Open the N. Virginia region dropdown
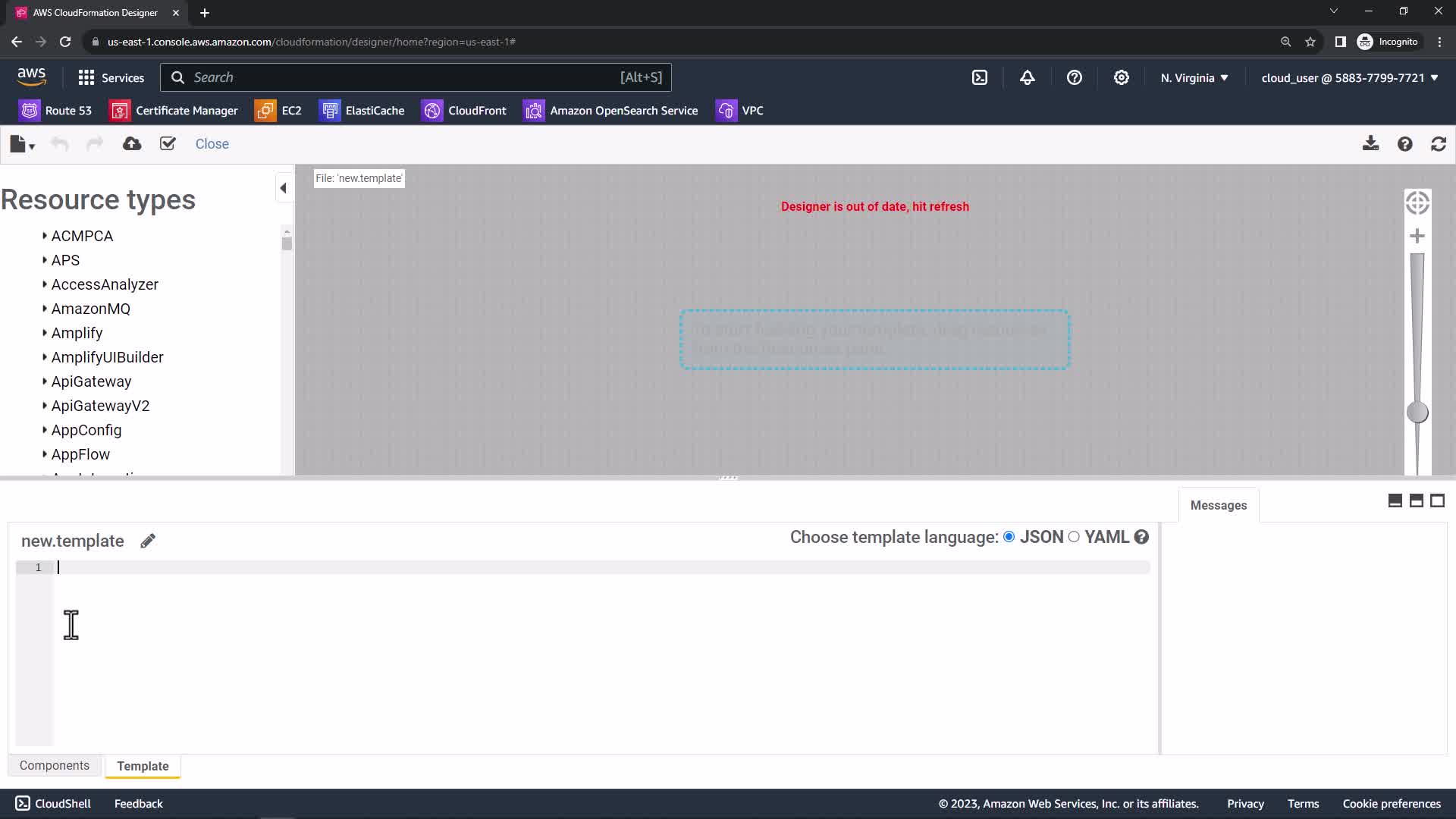Screen dimensions: 1456x819 coord(1194,78)
